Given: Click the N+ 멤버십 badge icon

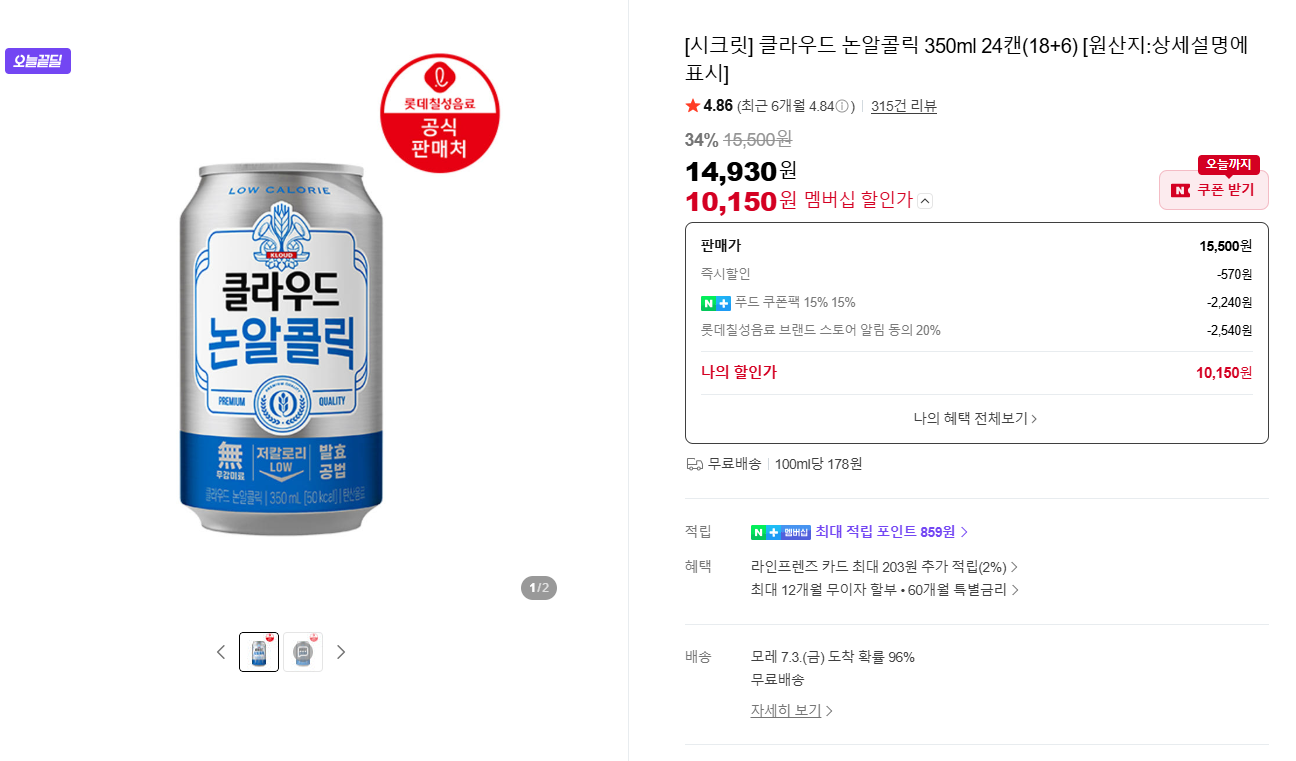Looking at the screenshot, I should (781, 532).
